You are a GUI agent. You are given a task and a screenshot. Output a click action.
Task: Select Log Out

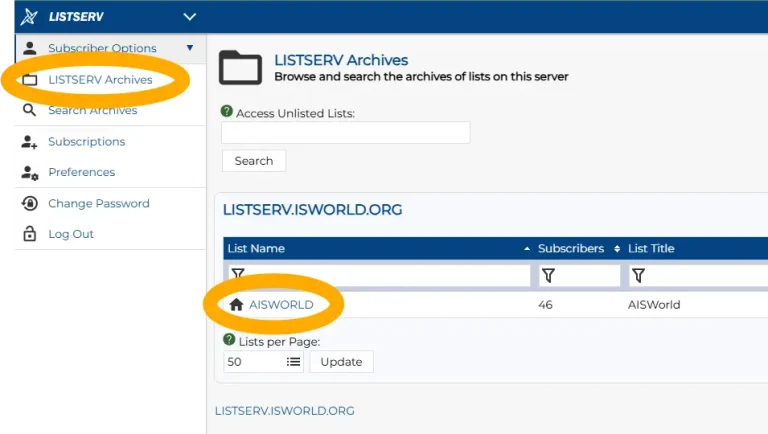[71, 234]
